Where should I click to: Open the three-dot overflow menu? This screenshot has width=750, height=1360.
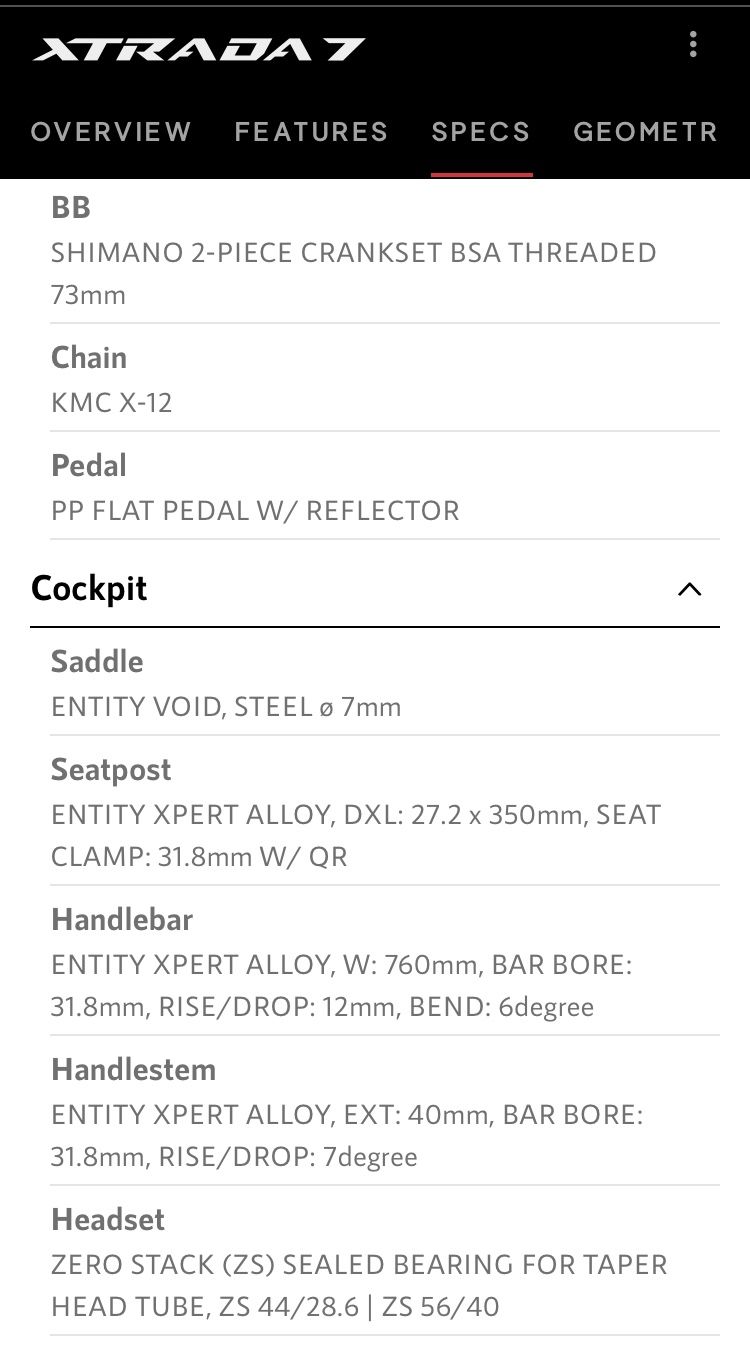(x=693, y=44)
